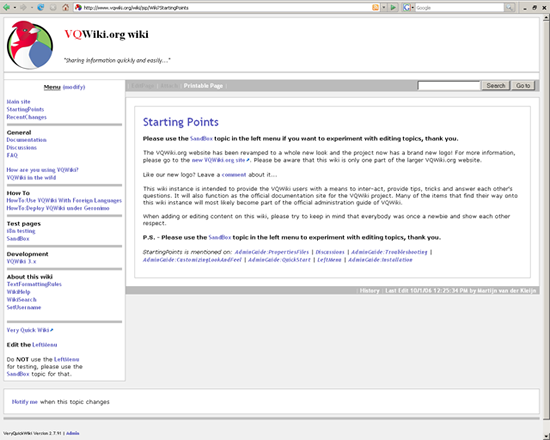Open AdminGuide:PropertiesFiles link

[x=272, y=252]
